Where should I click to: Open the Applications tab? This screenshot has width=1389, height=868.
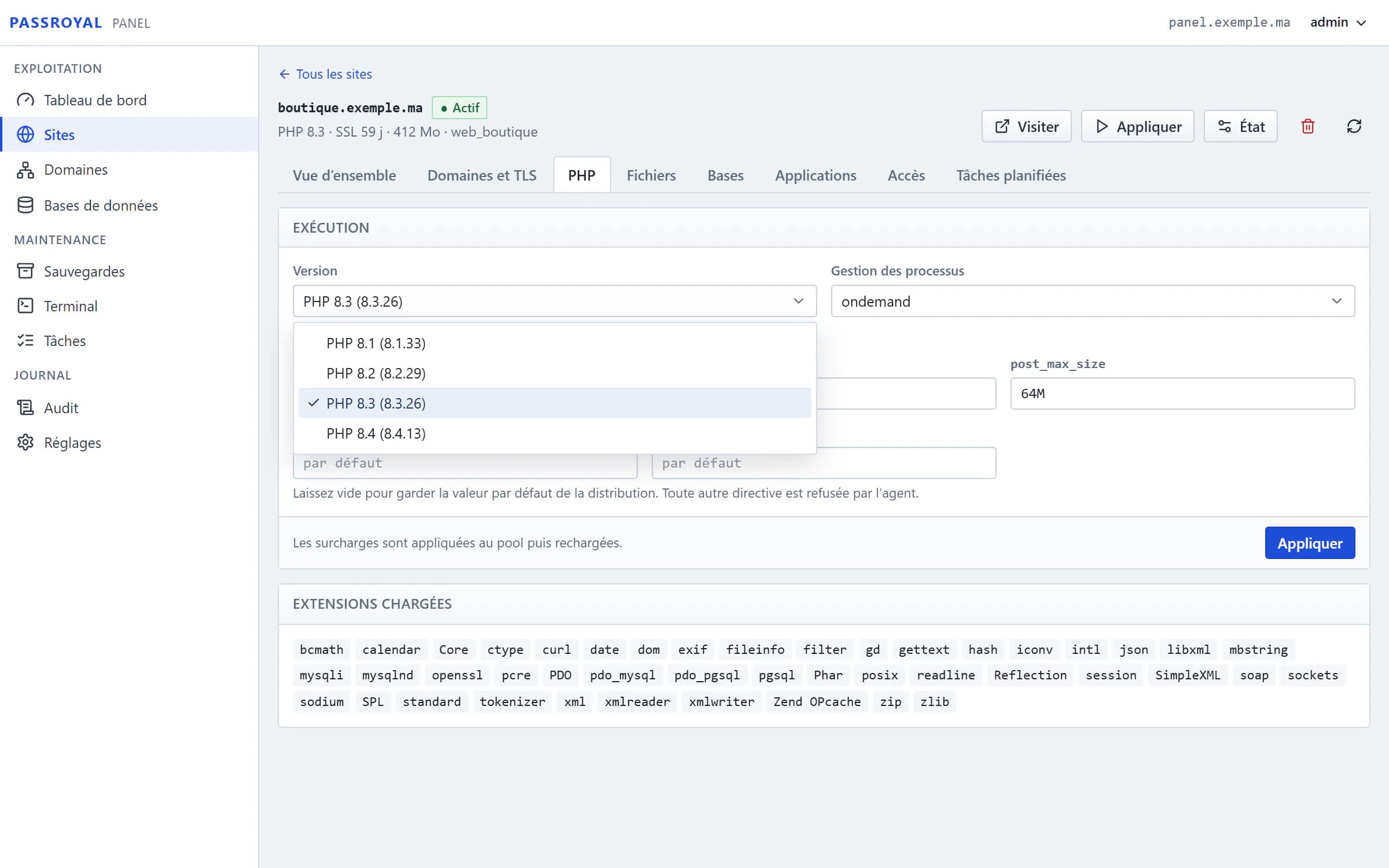click(815, 175)
